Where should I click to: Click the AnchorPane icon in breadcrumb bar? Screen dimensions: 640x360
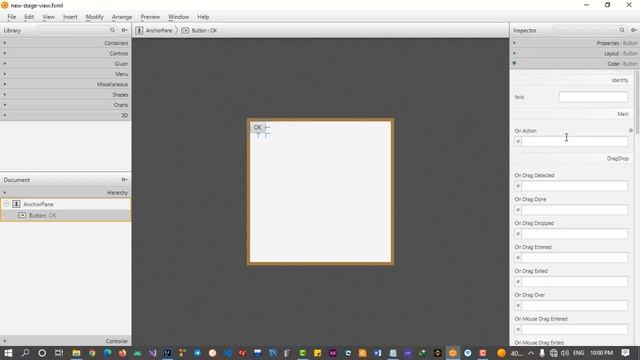(x=139, y=30)
